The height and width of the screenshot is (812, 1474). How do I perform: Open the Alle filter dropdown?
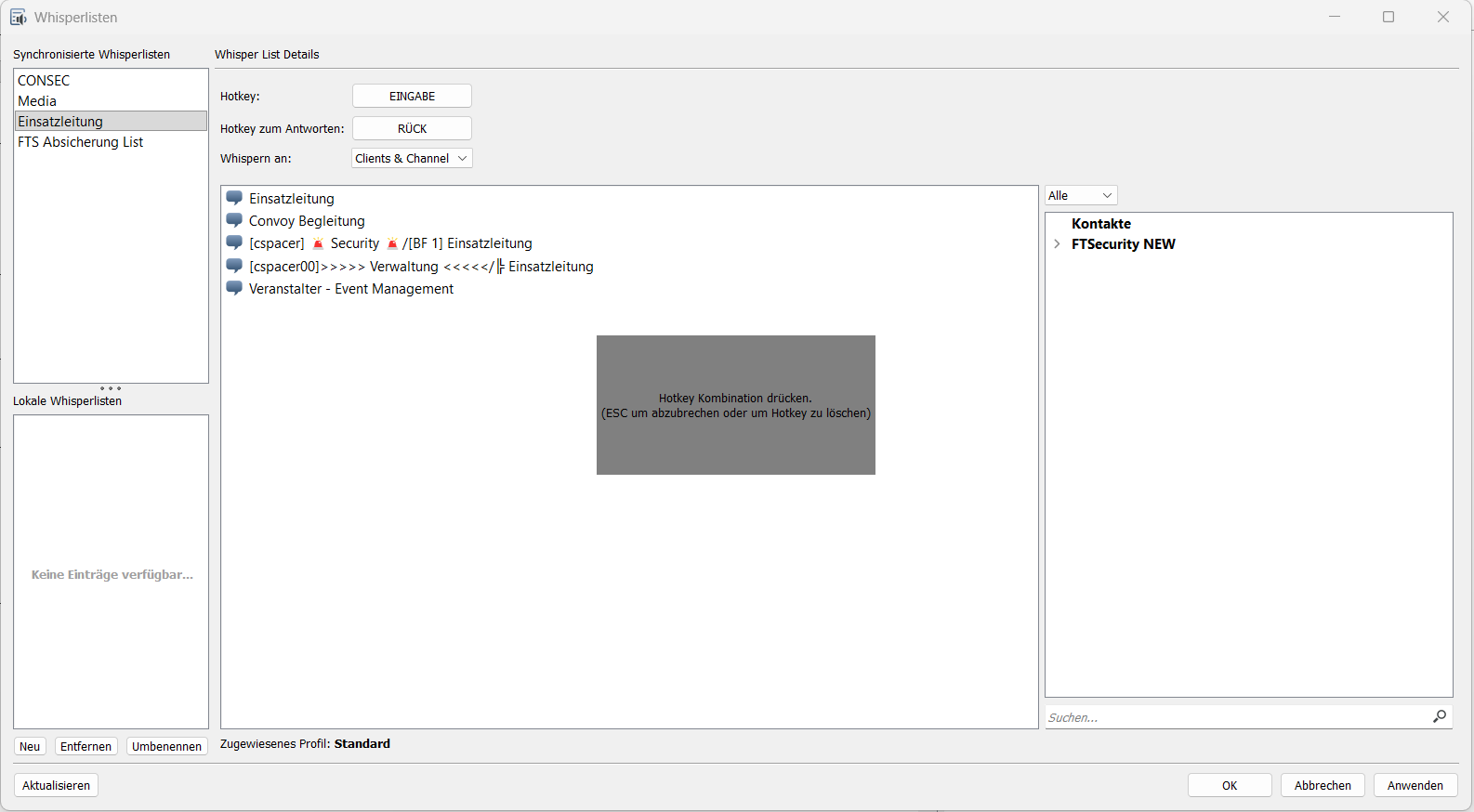(1081, 196)
